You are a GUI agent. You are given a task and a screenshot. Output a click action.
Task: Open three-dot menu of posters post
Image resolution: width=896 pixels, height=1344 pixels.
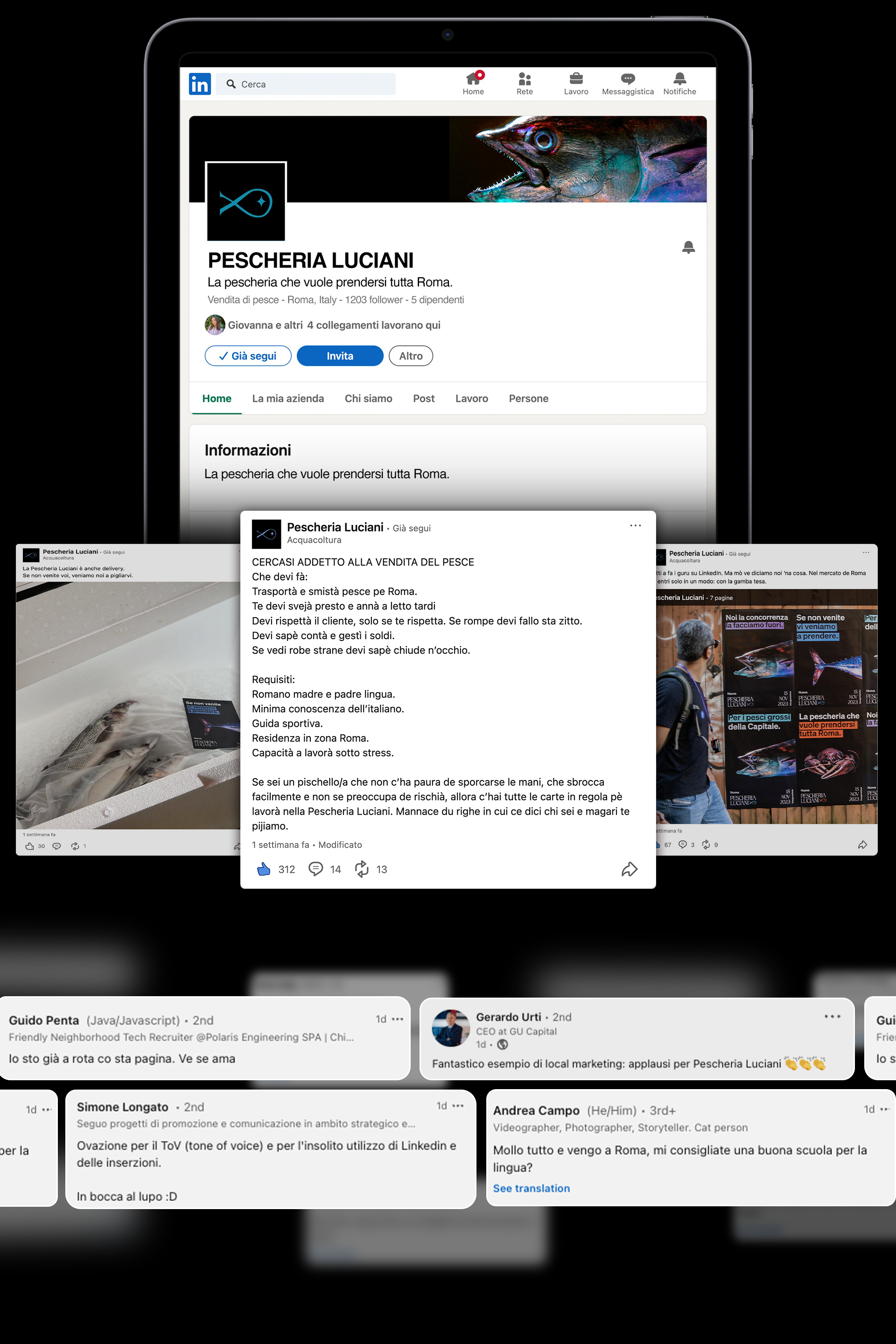click(866, 552)
